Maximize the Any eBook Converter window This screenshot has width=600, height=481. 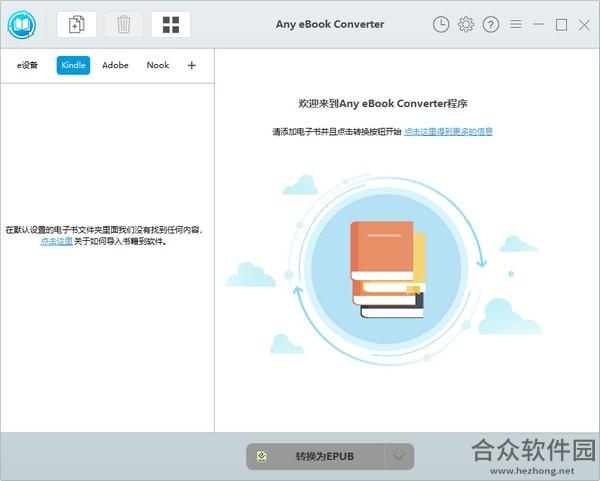click(561, 25)
